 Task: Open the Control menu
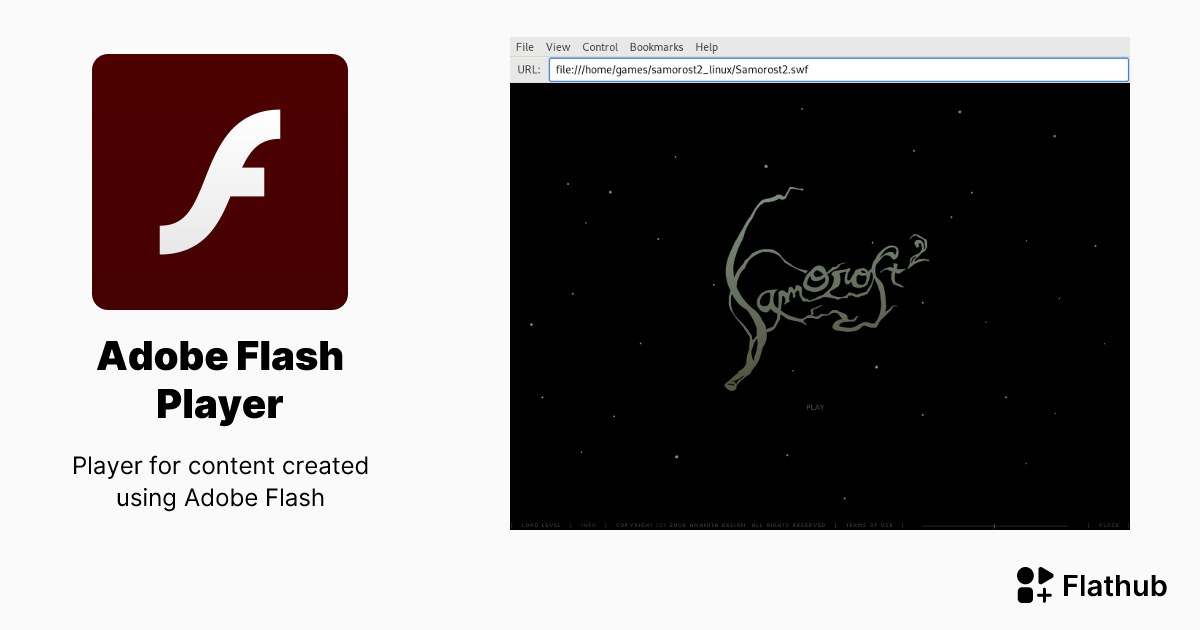tap(600, 47)
